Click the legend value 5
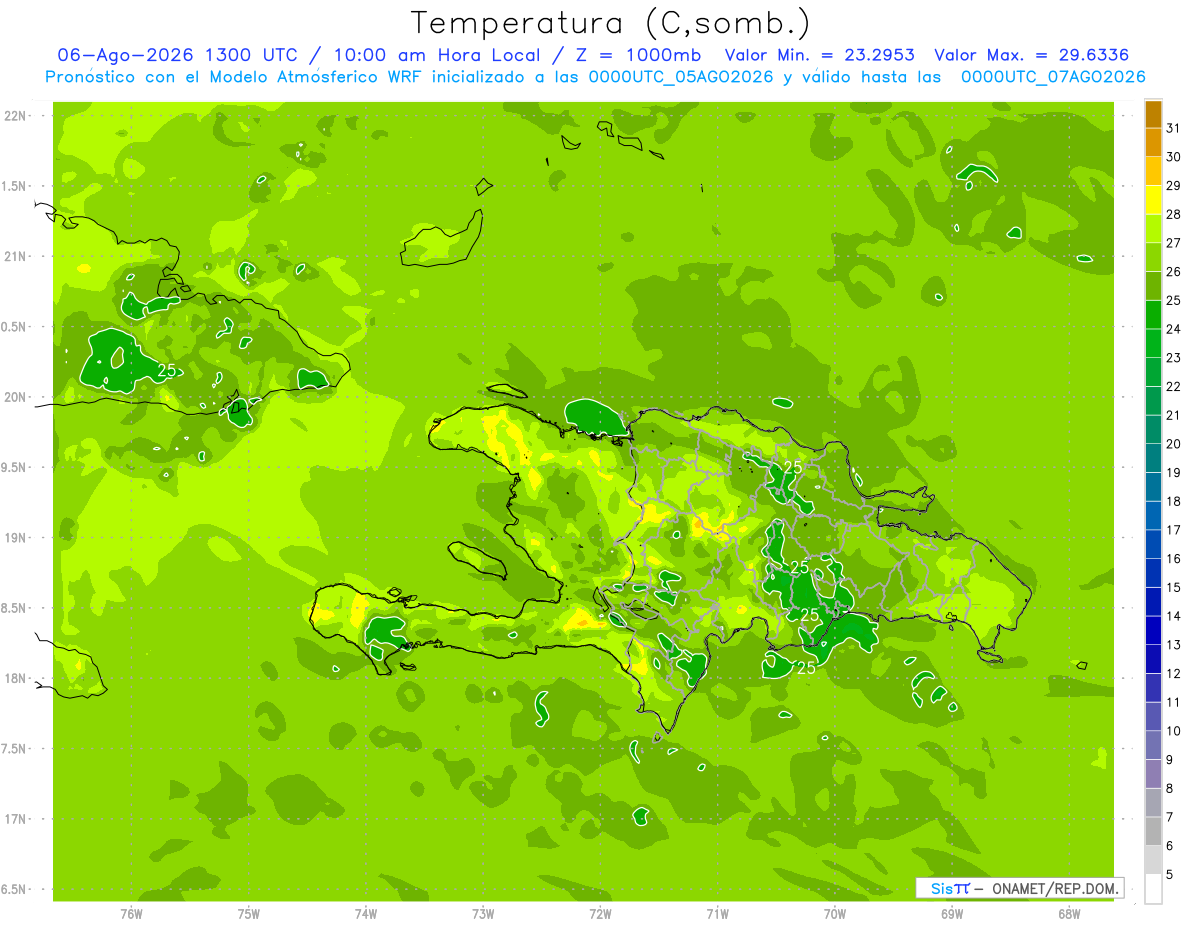 (x=1170, y=875)
